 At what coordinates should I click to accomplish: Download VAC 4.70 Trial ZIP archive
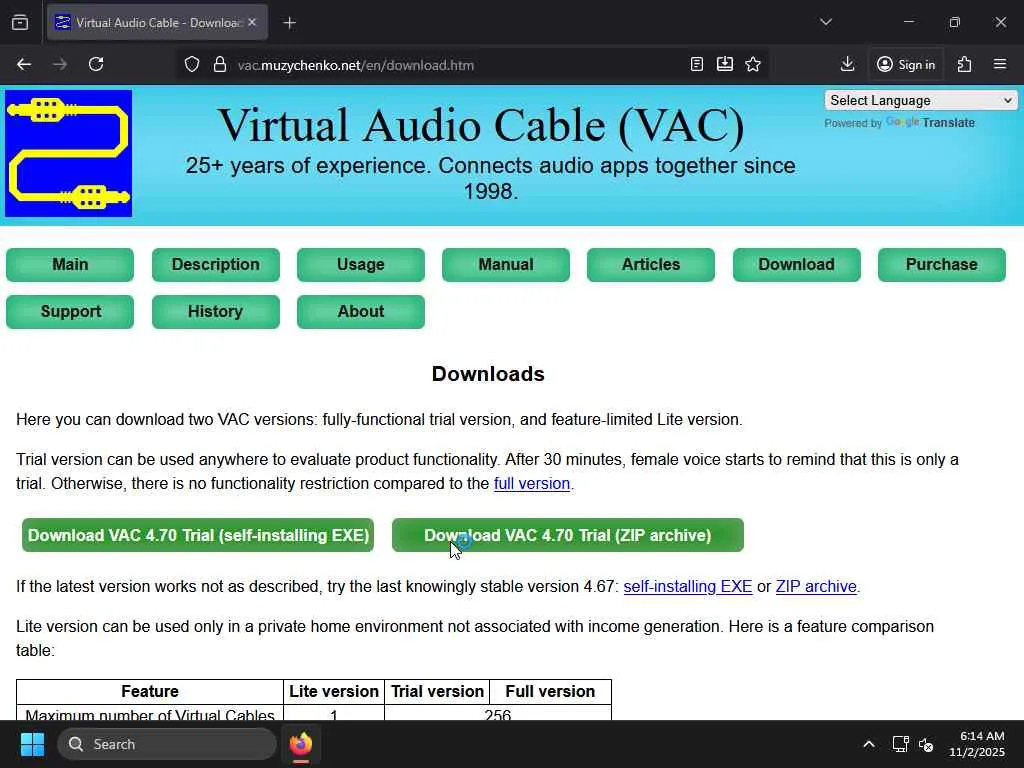(x=568, y=535)
